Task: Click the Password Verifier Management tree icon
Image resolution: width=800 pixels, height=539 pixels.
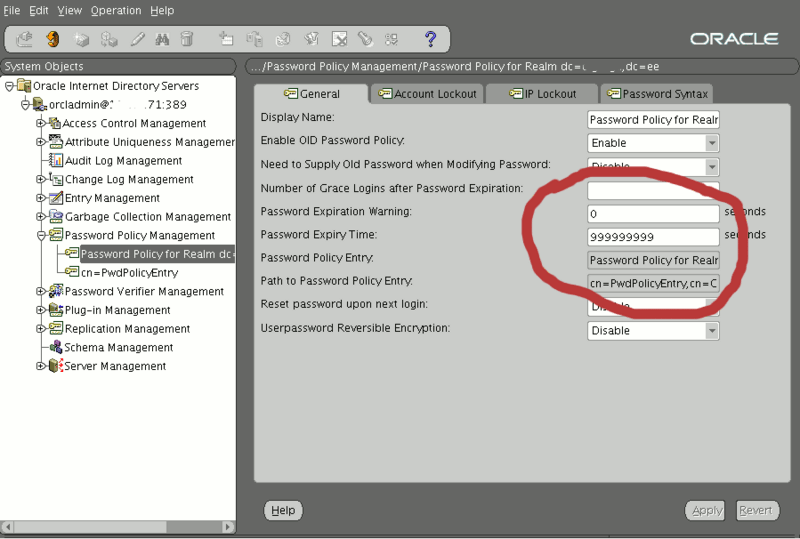Action: [56, 291]
